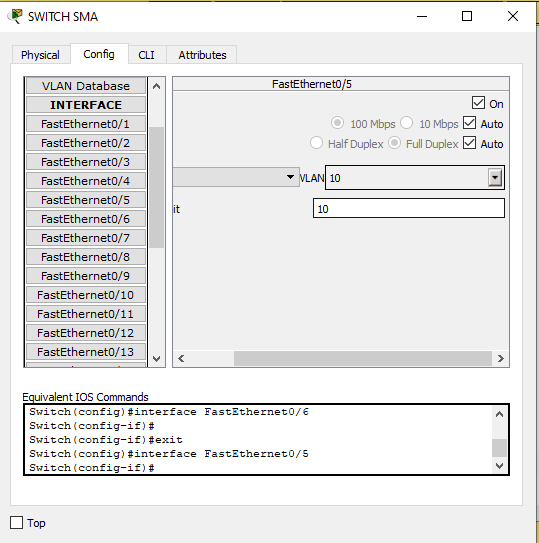Screen dimensions: 539x543
Task: Click the interface list scroll down arrow
Action: [157, 359]
